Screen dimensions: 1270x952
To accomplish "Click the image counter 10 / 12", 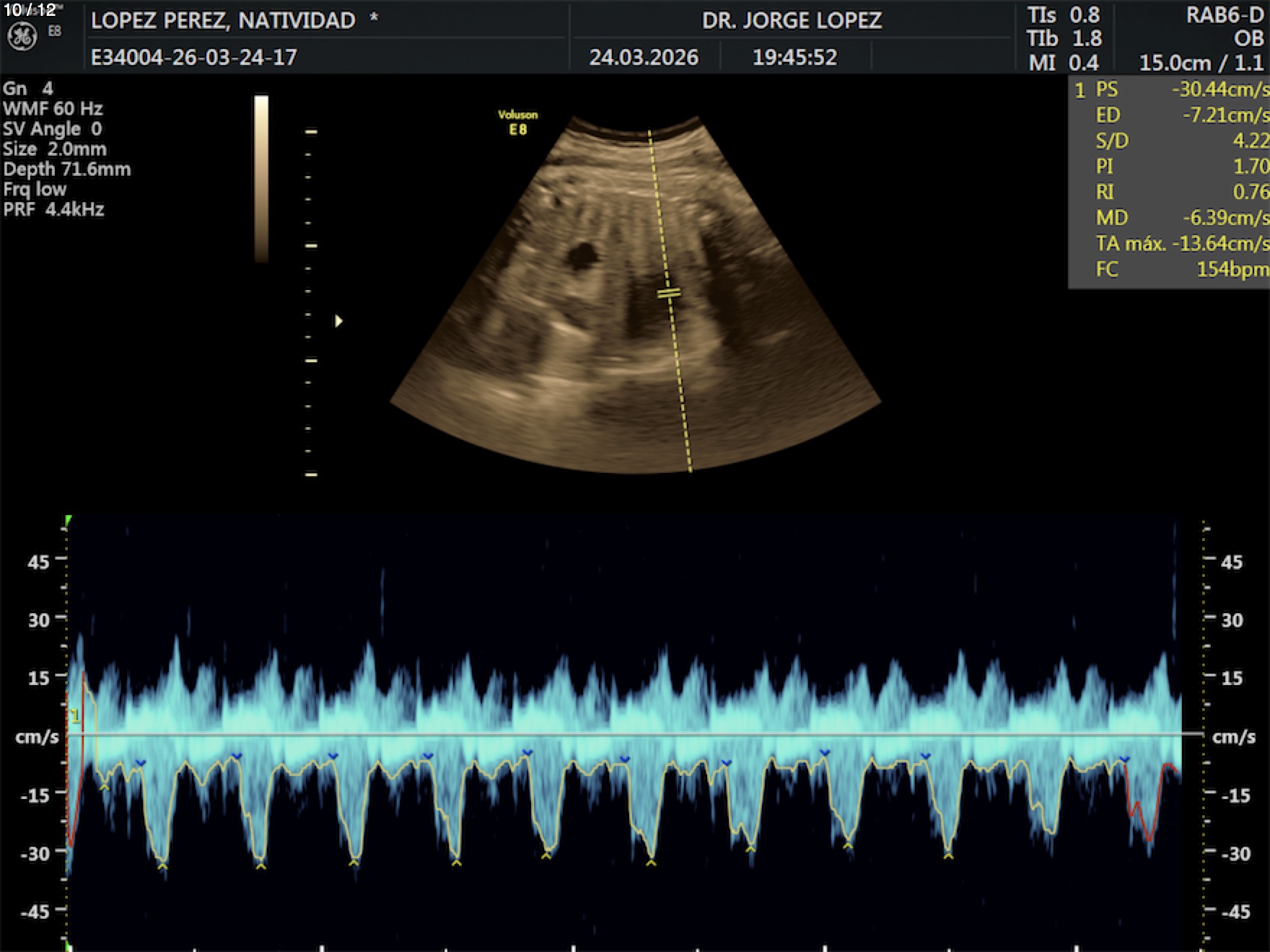I will [30, 10].
